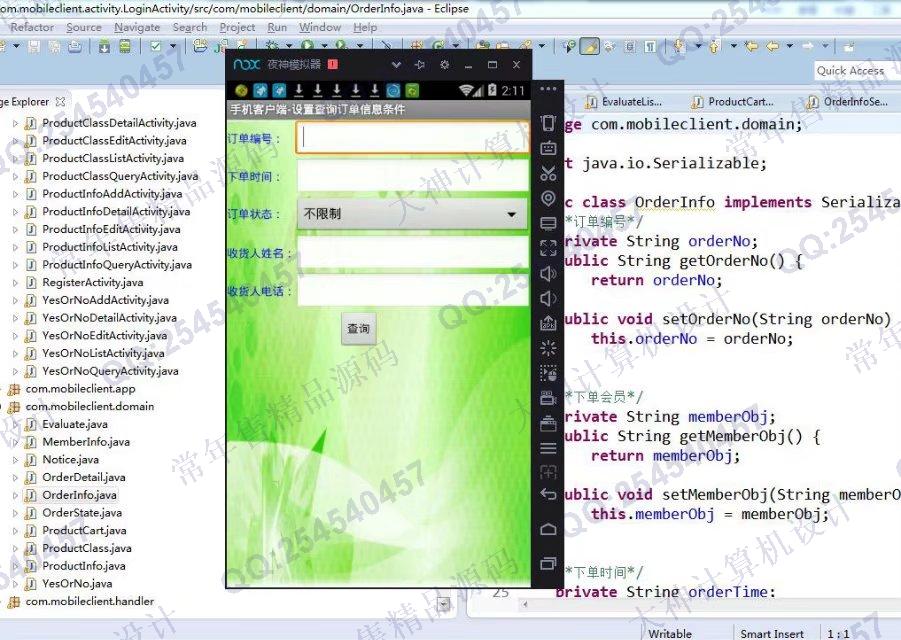Click the location pin icon in Nox sidebar
Screen dimensions: 901x640
(x=547, y=199)
